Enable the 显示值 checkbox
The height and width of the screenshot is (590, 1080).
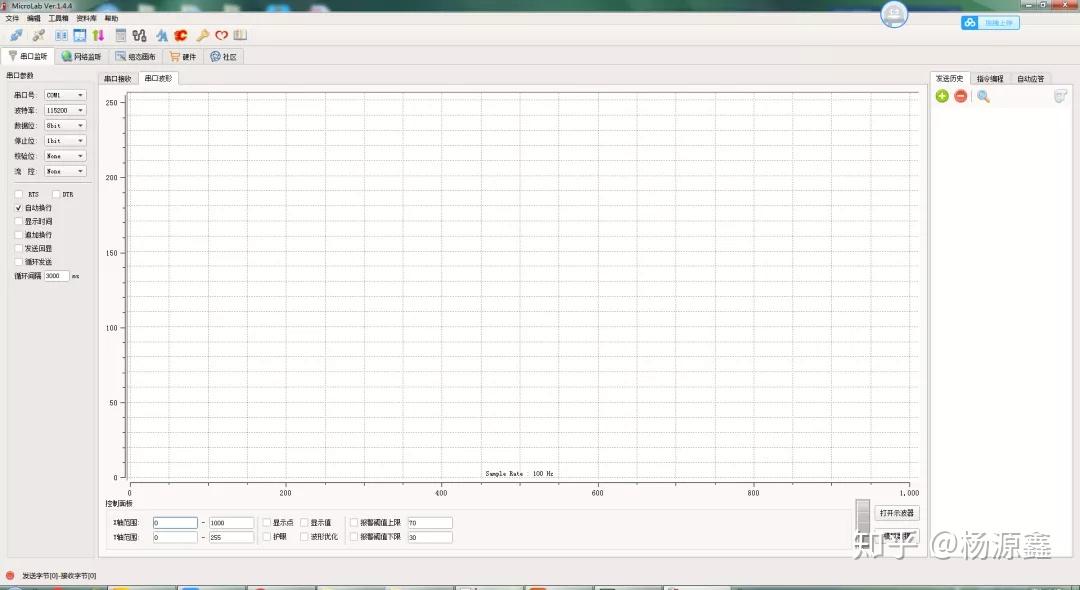(x=304, y=523)
